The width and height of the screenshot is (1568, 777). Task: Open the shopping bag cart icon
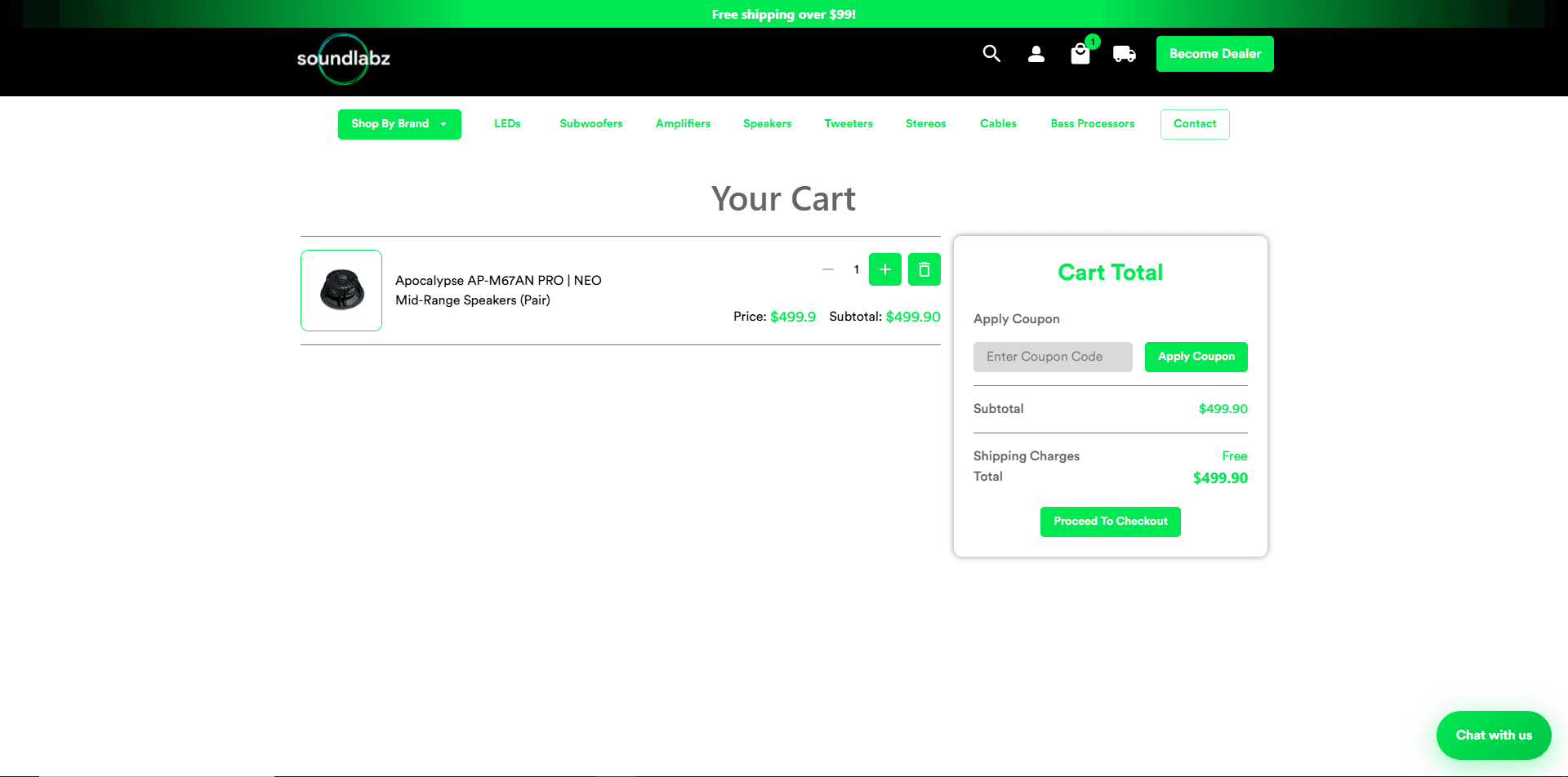(1080, 54)
